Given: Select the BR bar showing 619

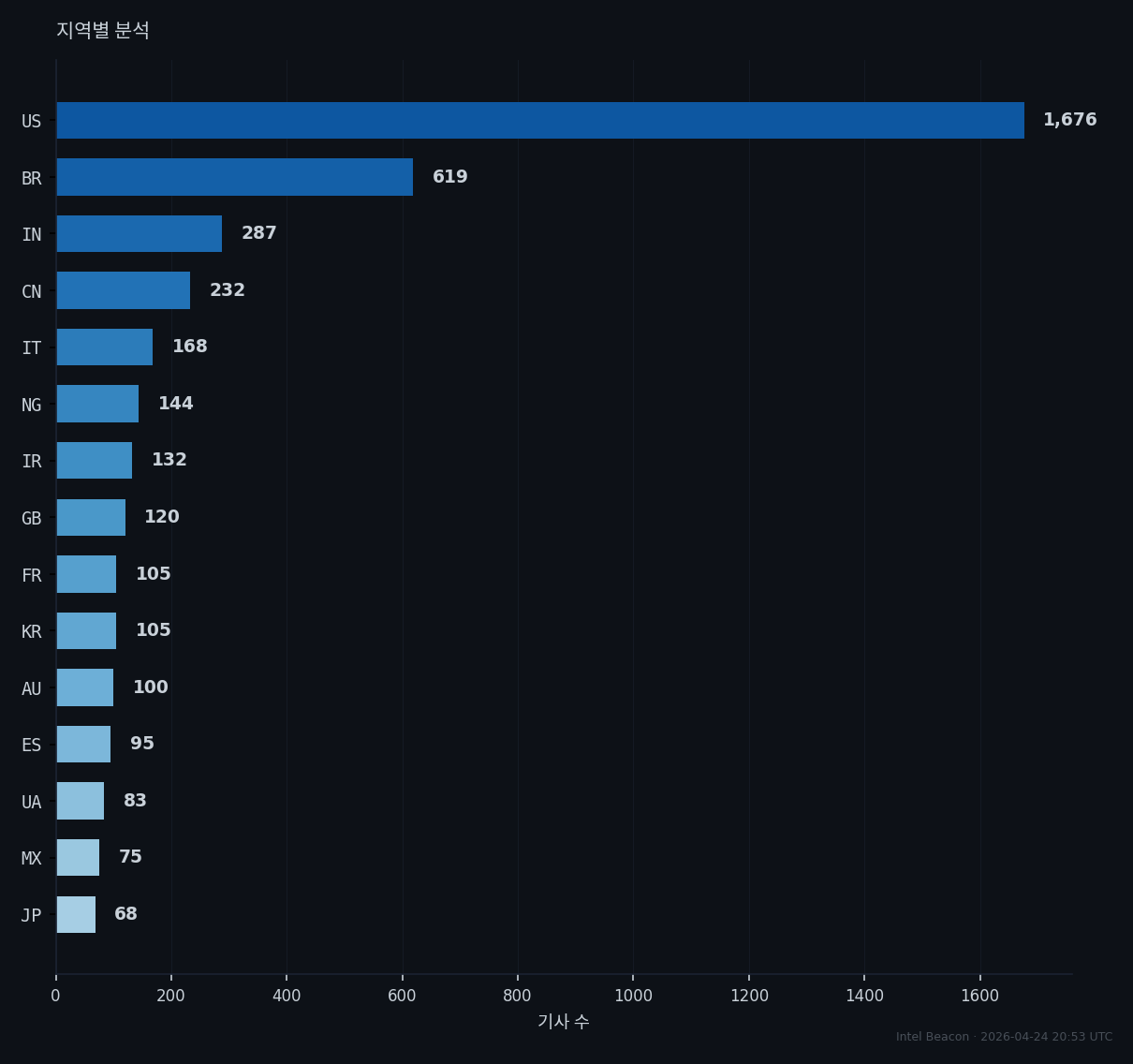Looking at the screenshot, I should click(235, 177).
